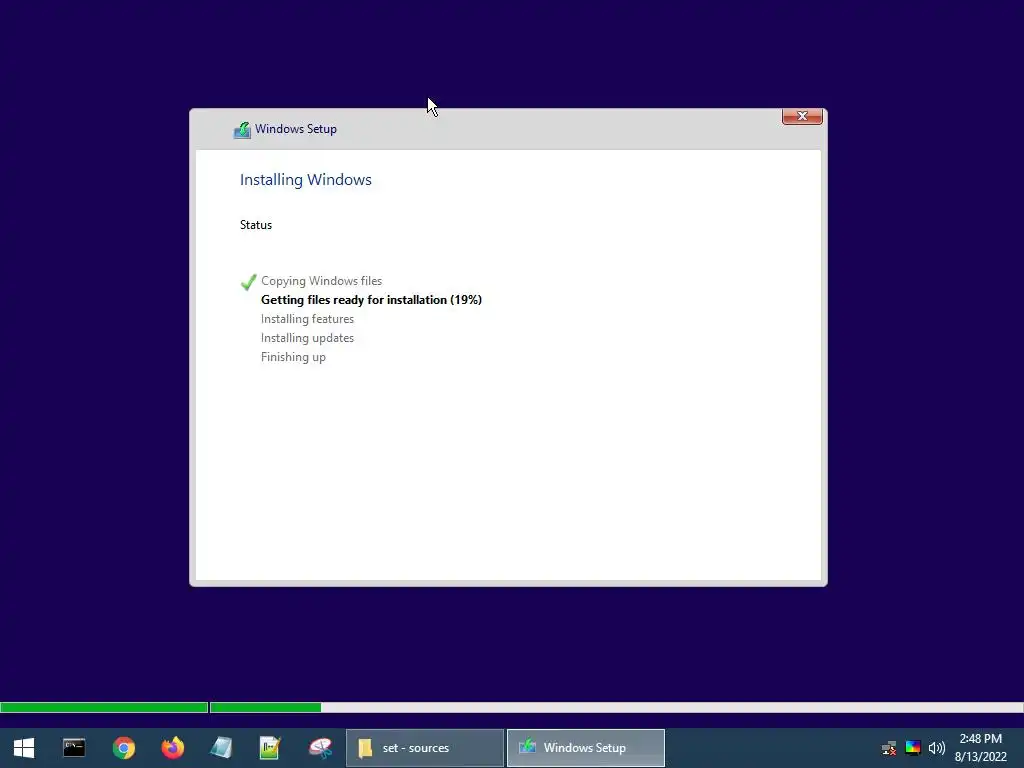This screenshot has width=1024, height=768.
Task: Open Firefox from taskbar
Action: (x=173, y=748)
